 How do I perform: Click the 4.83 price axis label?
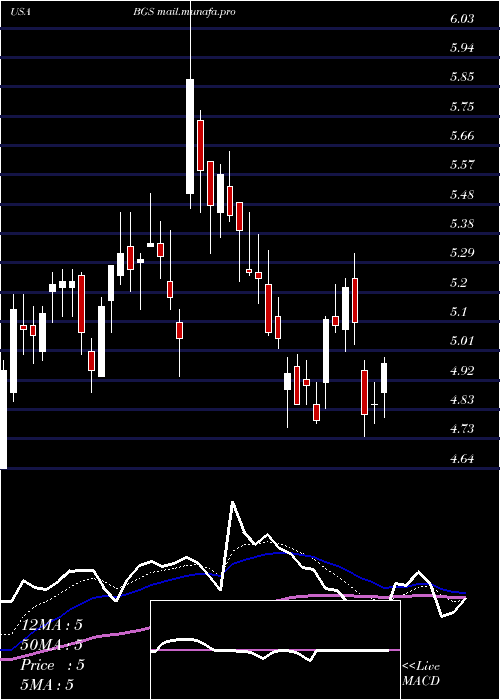[462, 400]
